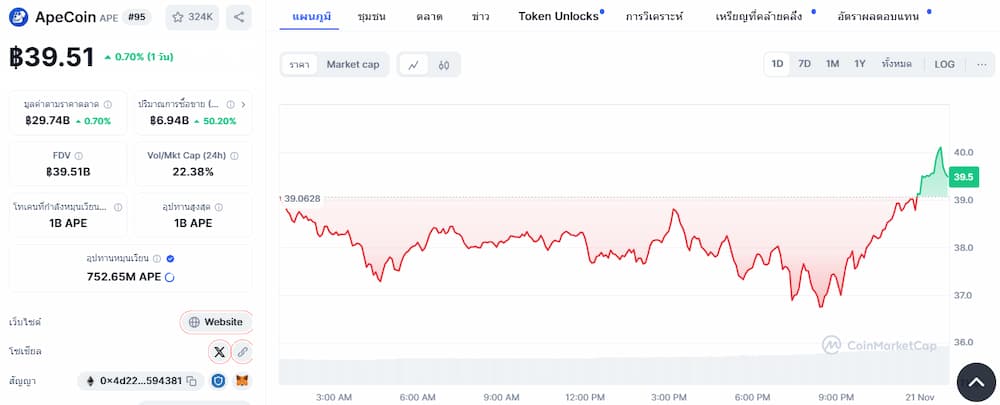This screenshot has height=405, width=1000.
Task: Click the ฿29.74B market cap value
Action: pyautogui.click(x=48, y=121)
